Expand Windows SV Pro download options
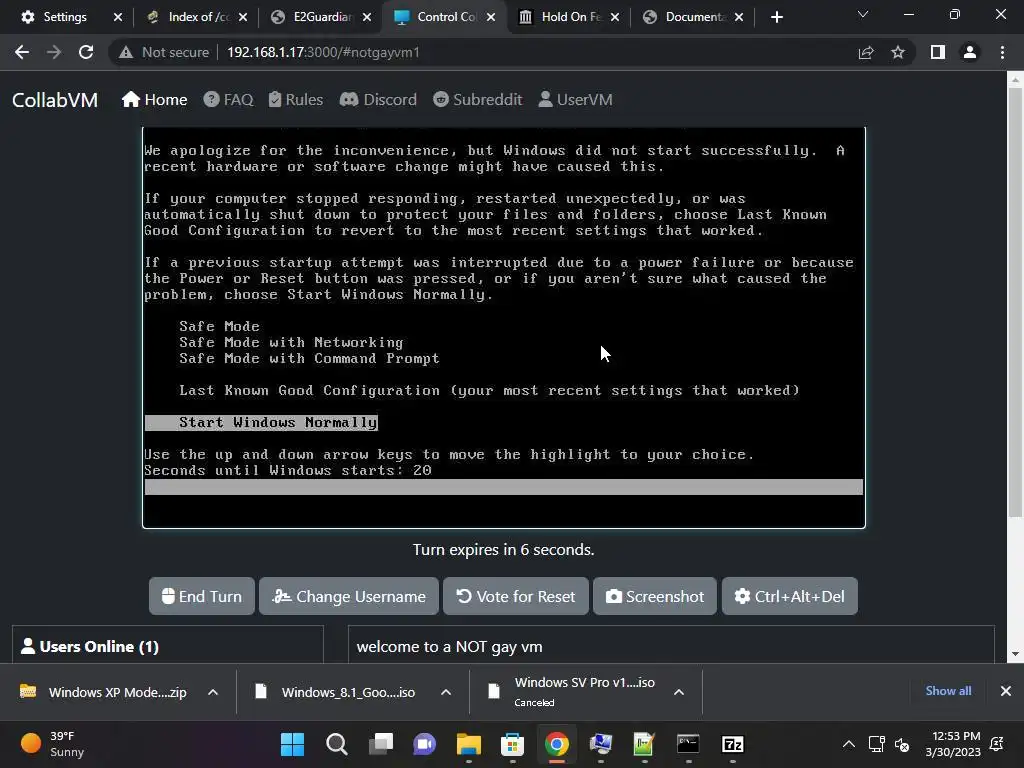Image resolution: width=1024 pixels, height=768 pixels. click(679, 692)
